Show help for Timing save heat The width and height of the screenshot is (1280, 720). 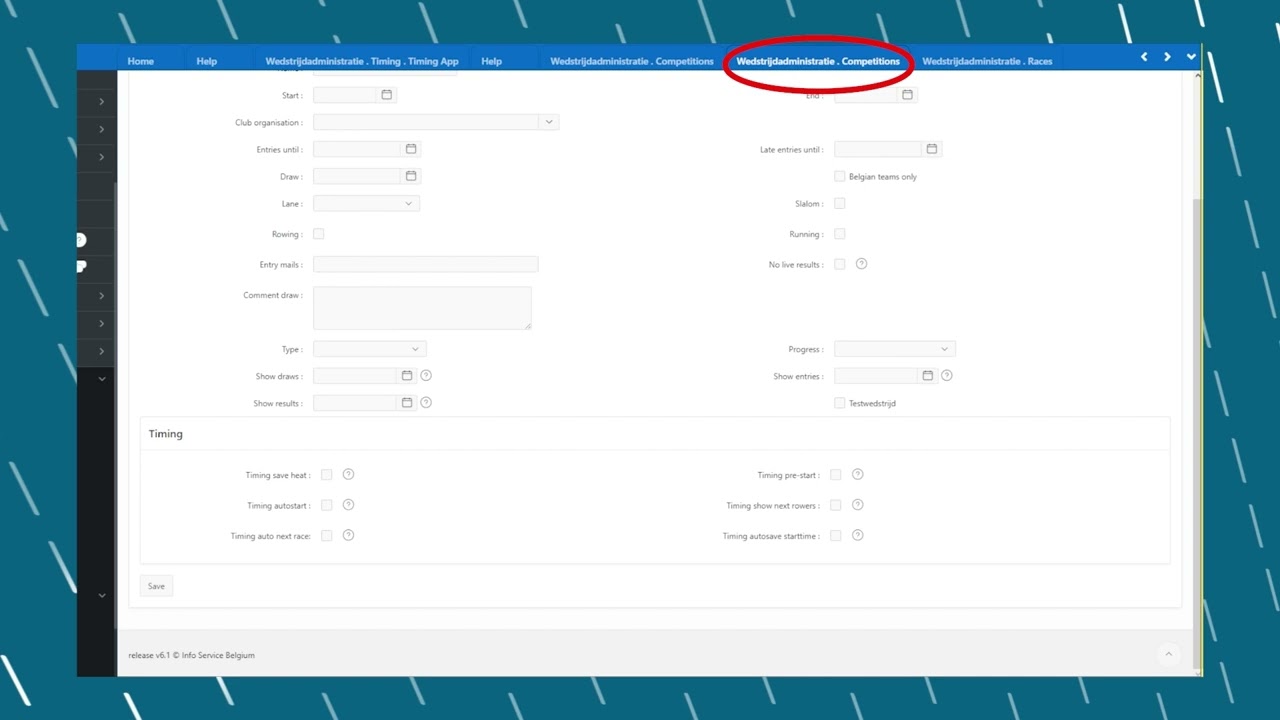tap(348, 475)
